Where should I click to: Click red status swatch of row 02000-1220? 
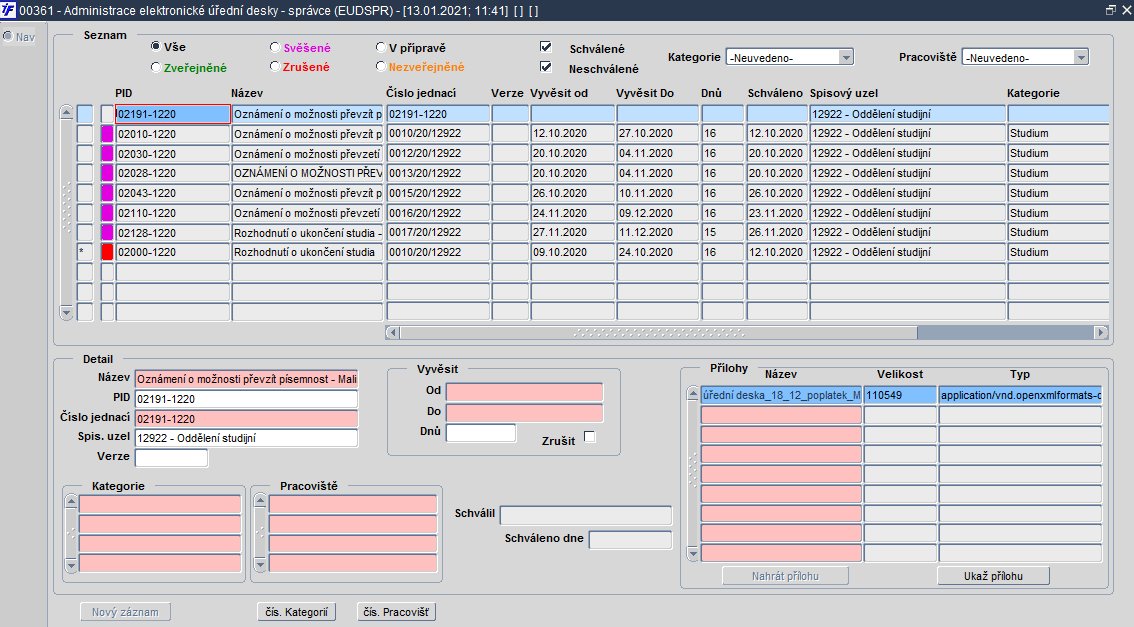tap(107, 252)
